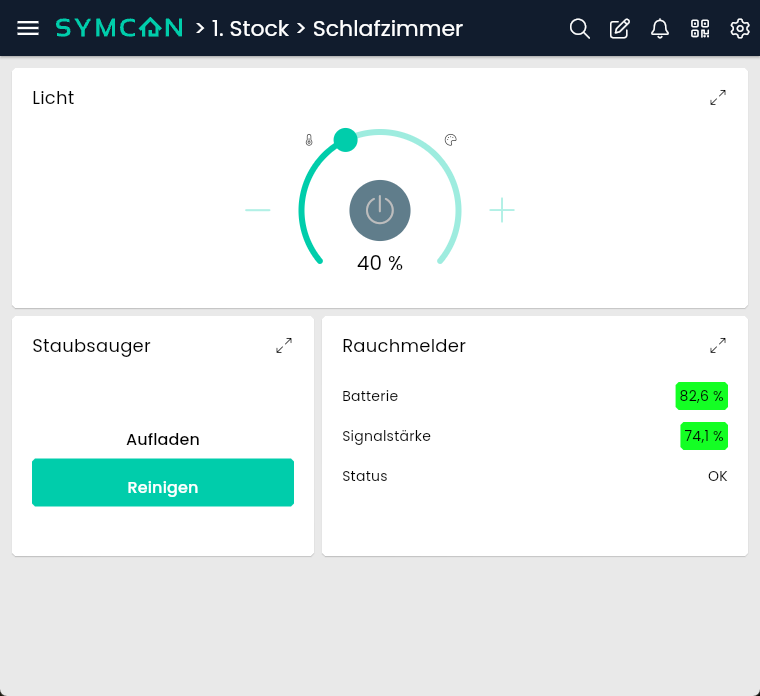Image resolution: width=760 pixels, height=696 pixels.
Task: Decrease brightness with minus button
Action: point(258,210)
